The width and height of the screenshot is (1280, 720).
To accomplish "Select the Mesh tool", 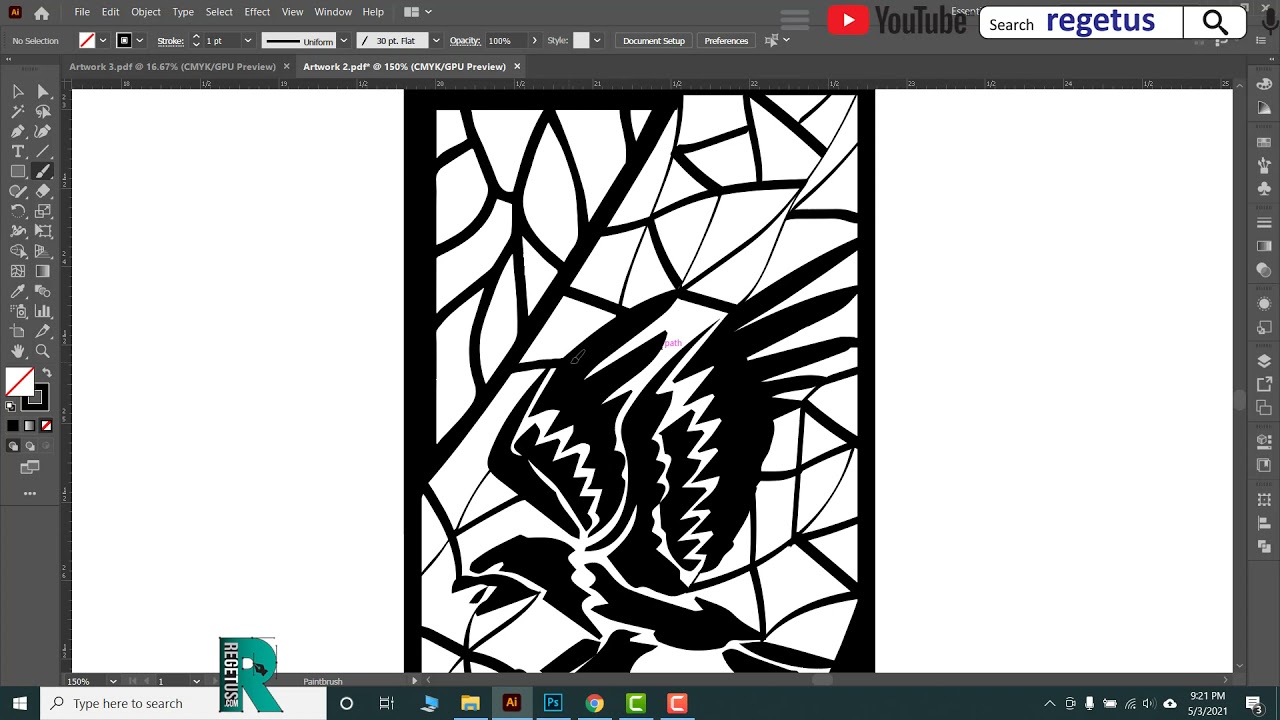I will (18, 272).
